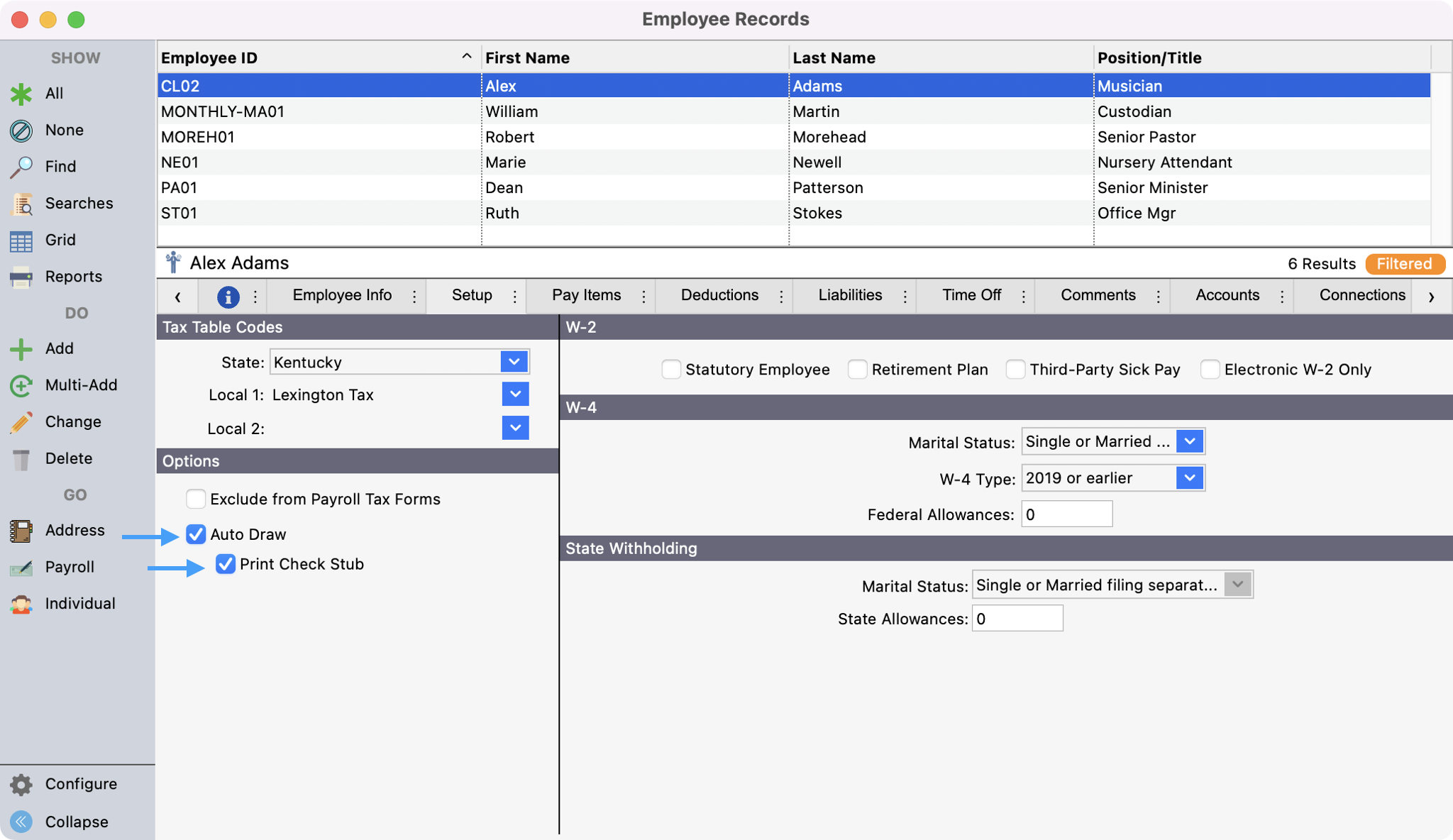This screenshot has height=840, width=1453.
Task: Click the Federal Allowances input field
Action: click(1066, 514)
